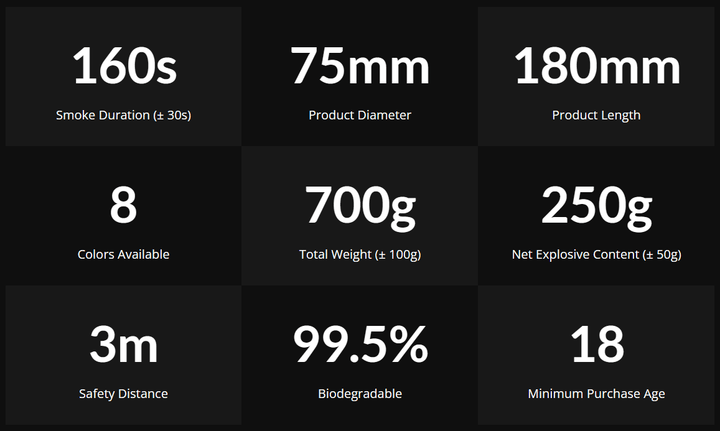The height and width of the screenshot is (431, 720).
Task: Select the Product Diameter label
Action: (x=360, y=115)
